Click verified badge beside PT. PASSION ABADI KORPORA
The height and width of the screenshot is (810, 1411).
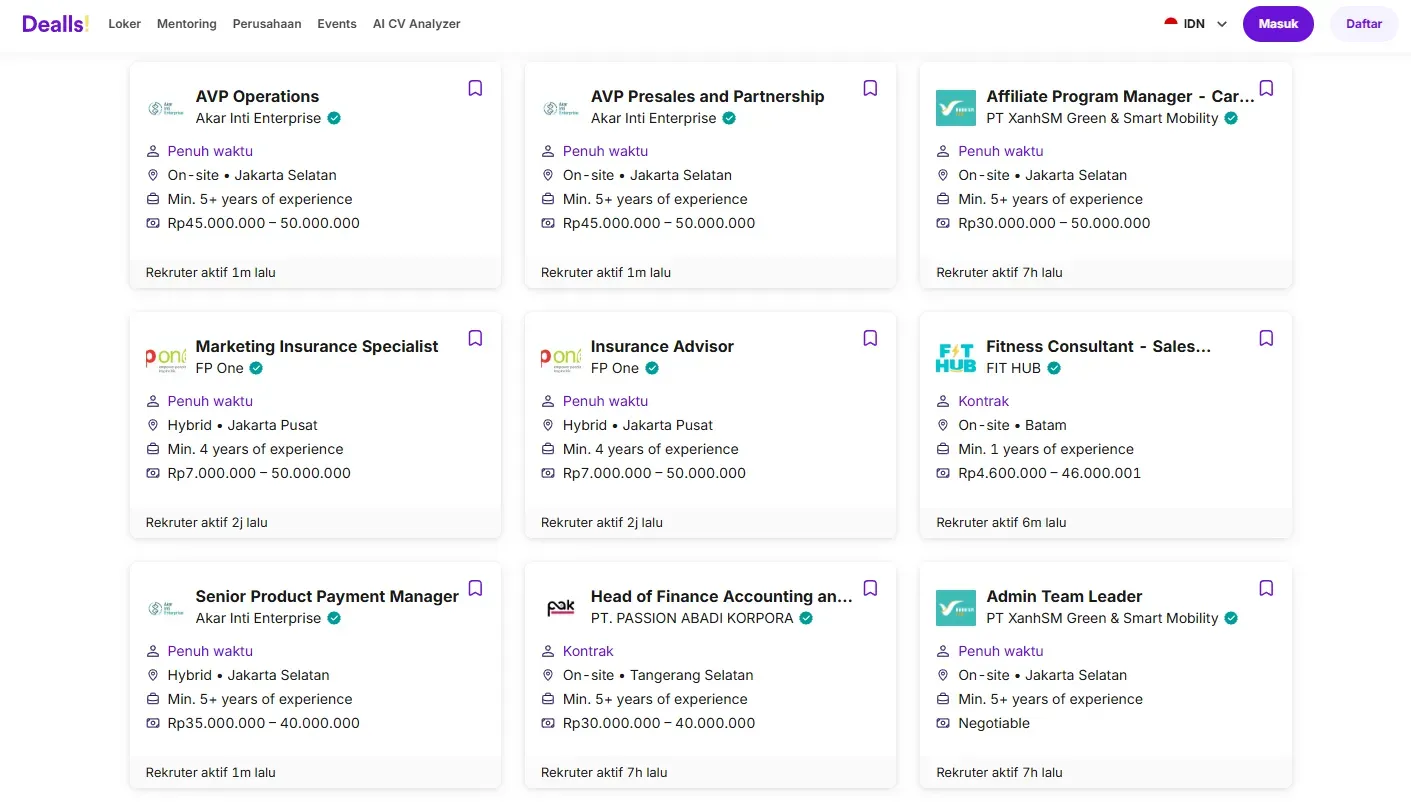click(806, 618)
